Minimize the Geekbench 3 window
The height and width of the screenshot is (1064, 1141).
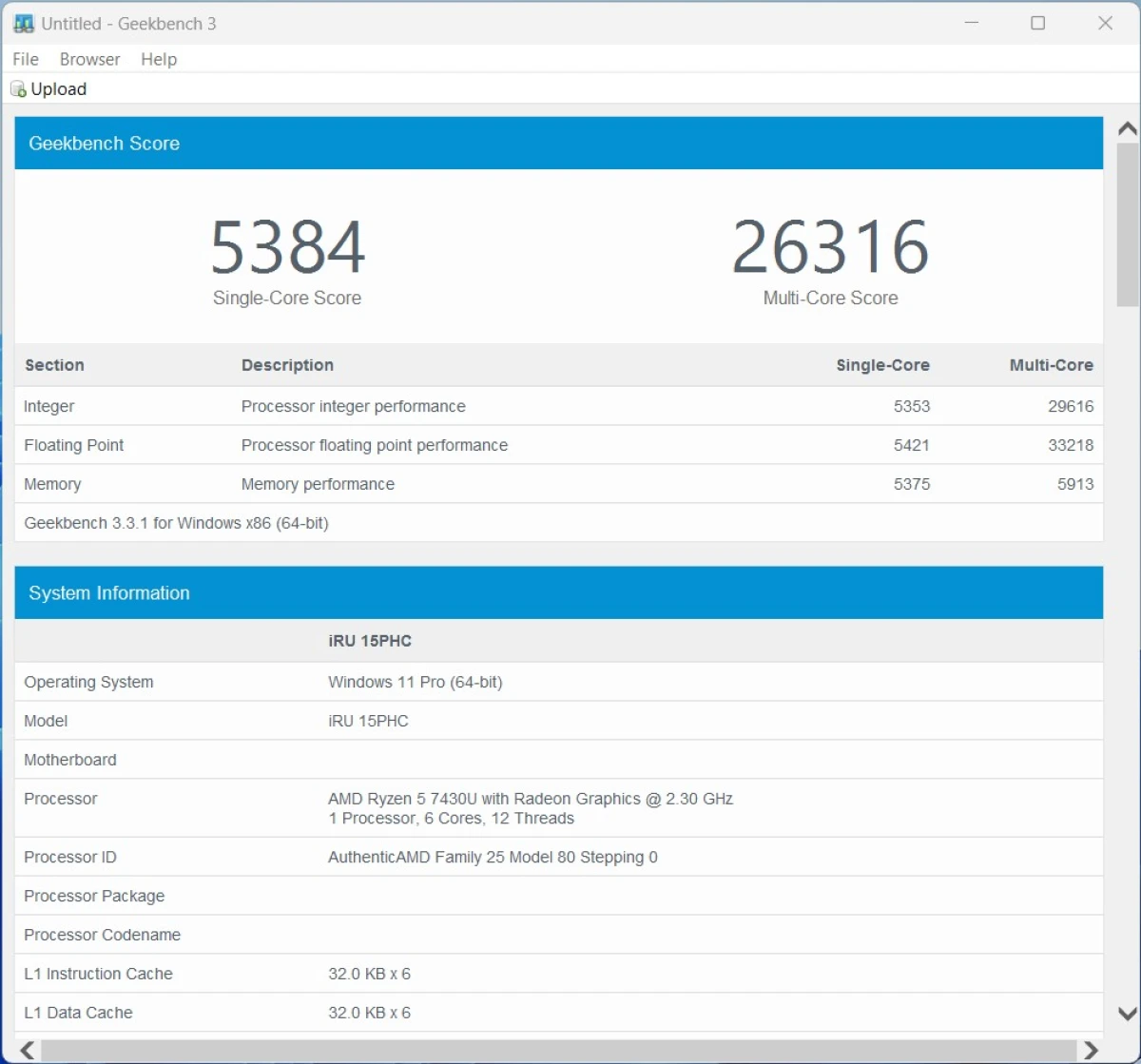coord(971,24)
